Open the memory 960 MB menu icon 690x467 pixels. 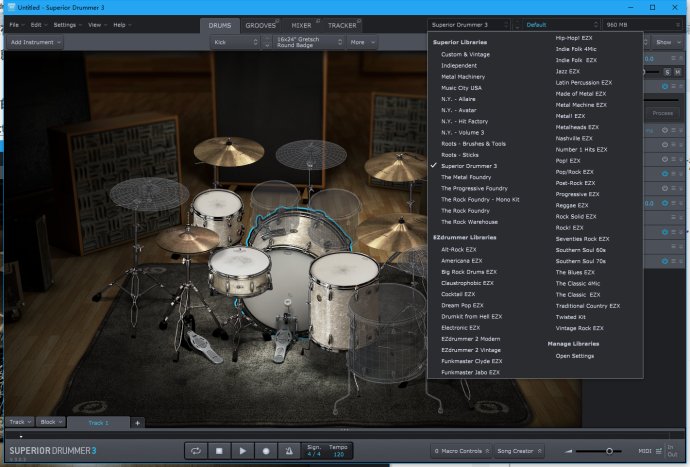pos(678,25)
